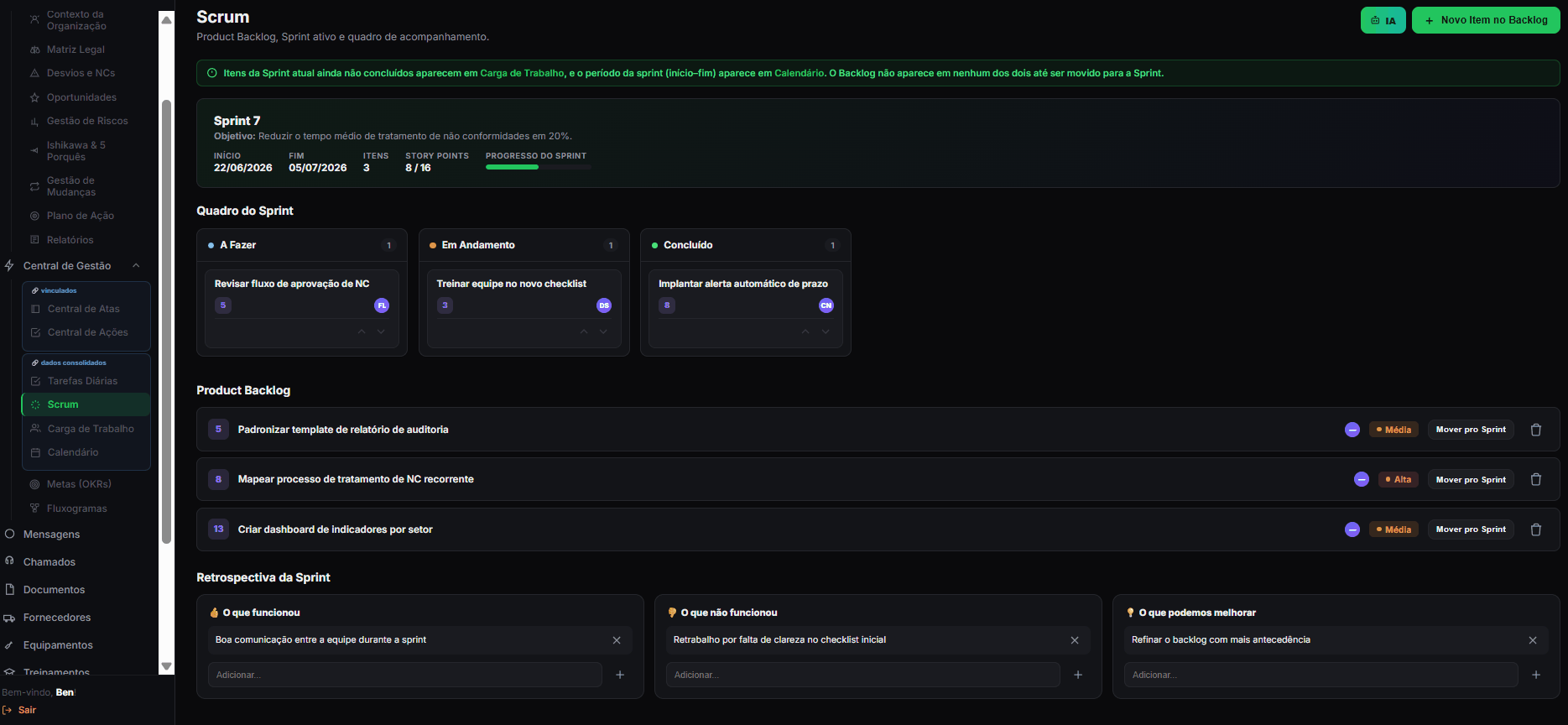Click the assignee circle on Mapear processo row
The width and height of the screenshot is (1568, 725).
click(1362, 479)
